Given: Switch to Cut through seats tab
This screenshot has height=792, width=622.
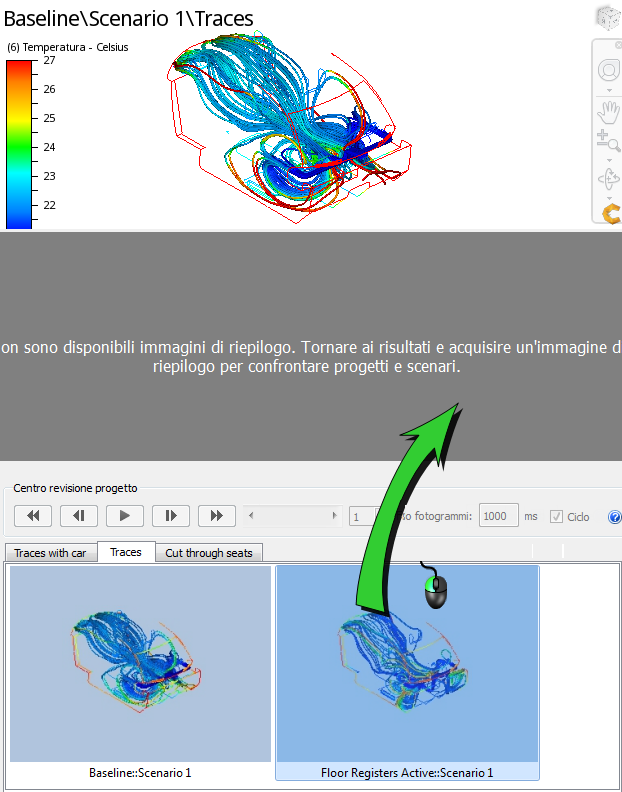Looking at the screenshot, I should tap(209, 553).
